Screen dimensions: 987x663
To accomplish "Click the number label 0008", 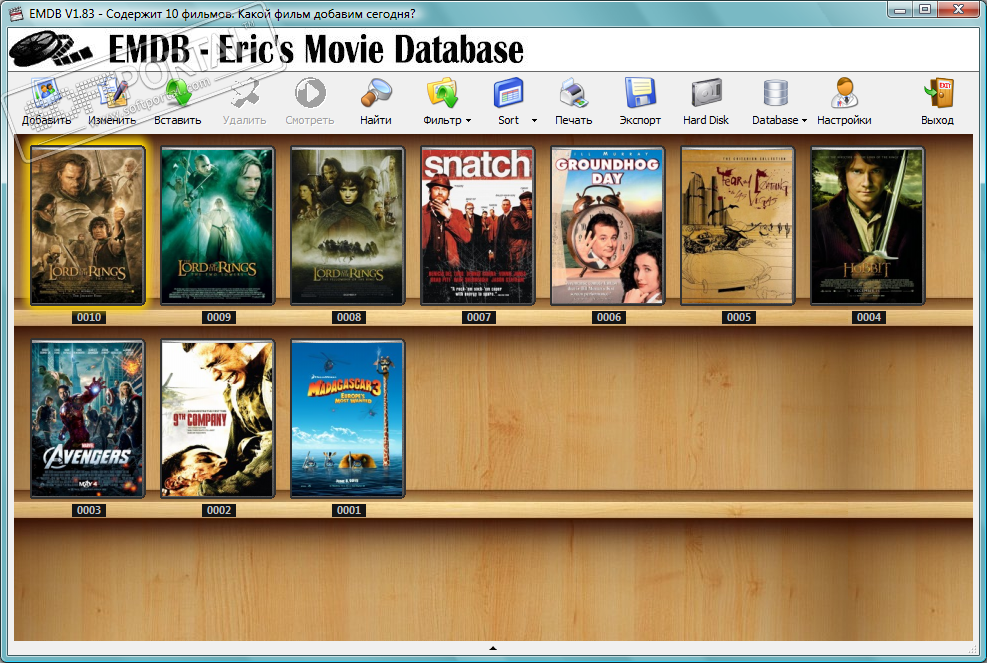I will point(349,317).
